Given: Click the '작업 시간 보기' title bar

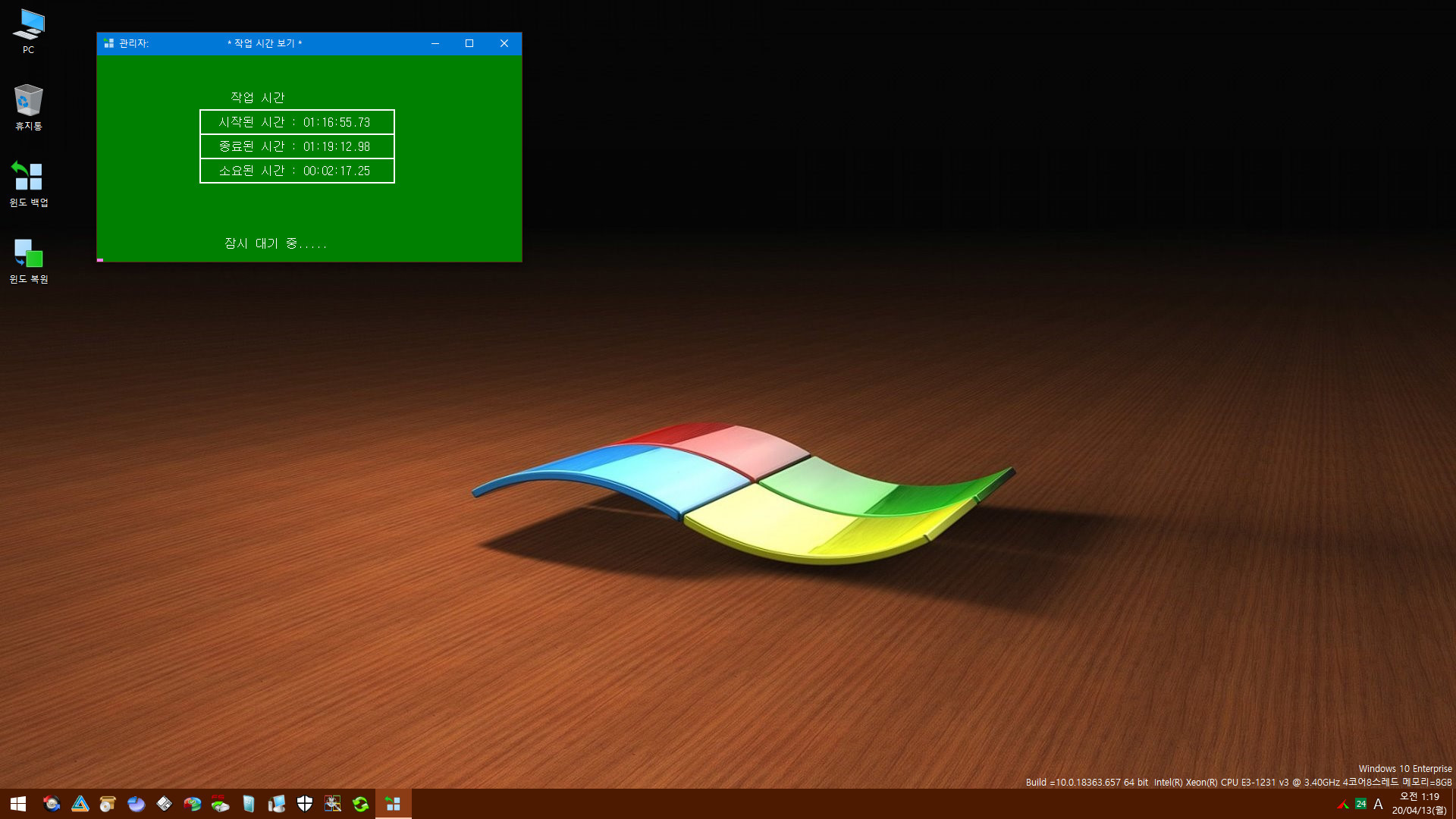Looking at the screenshot, I should [265, 43].
